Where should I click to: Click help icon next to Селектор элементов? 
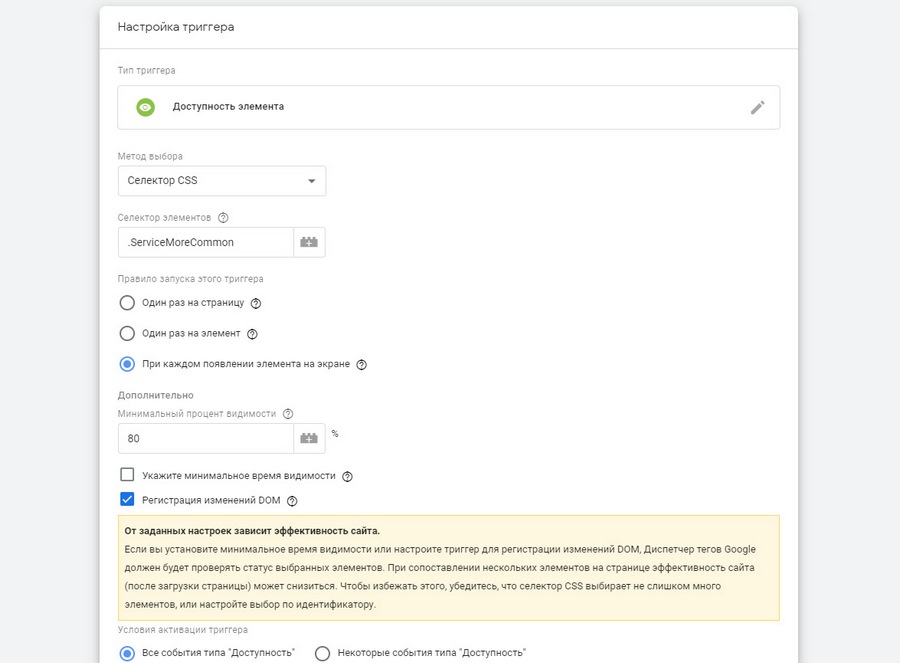tap(223, 217)
